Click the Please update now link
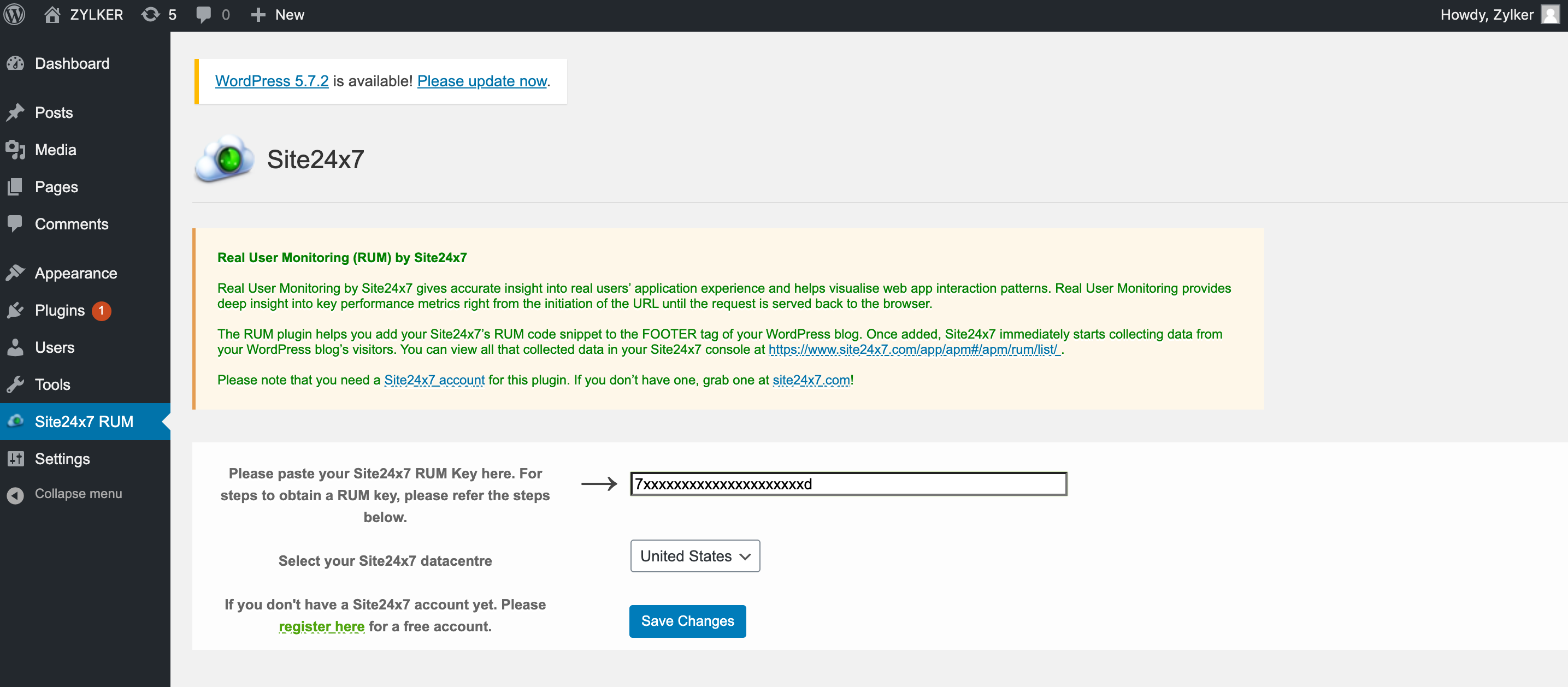The image size is (1568, 687). click(x=481, y=81)
